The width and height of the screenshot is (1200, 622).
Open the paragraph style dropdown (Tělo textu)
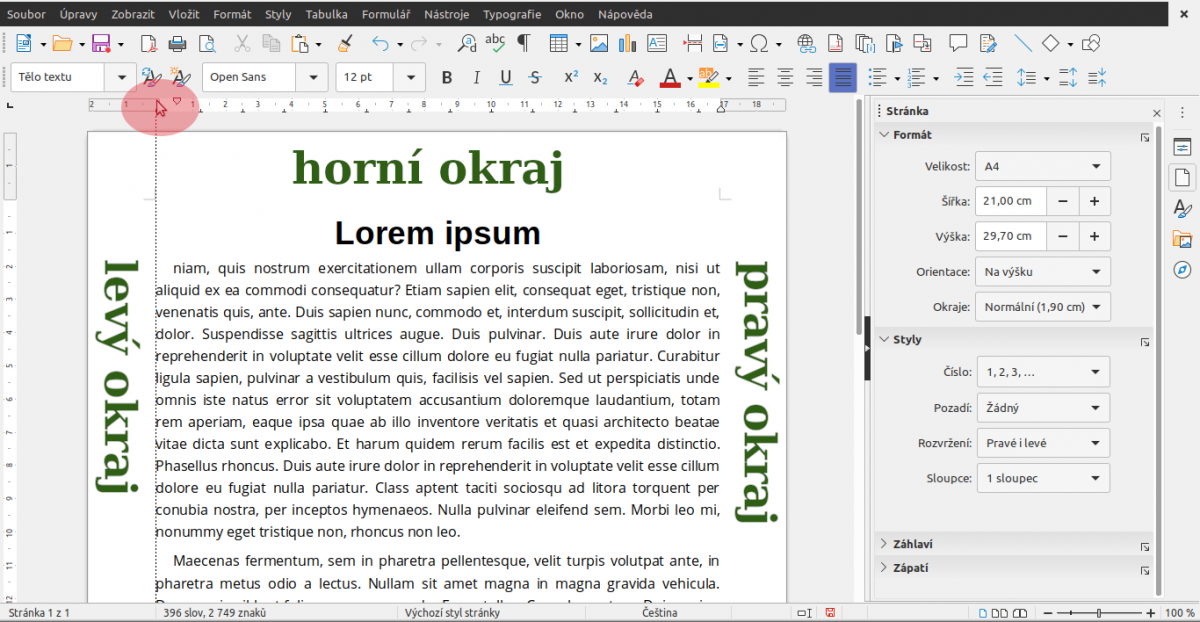[123, 78]
